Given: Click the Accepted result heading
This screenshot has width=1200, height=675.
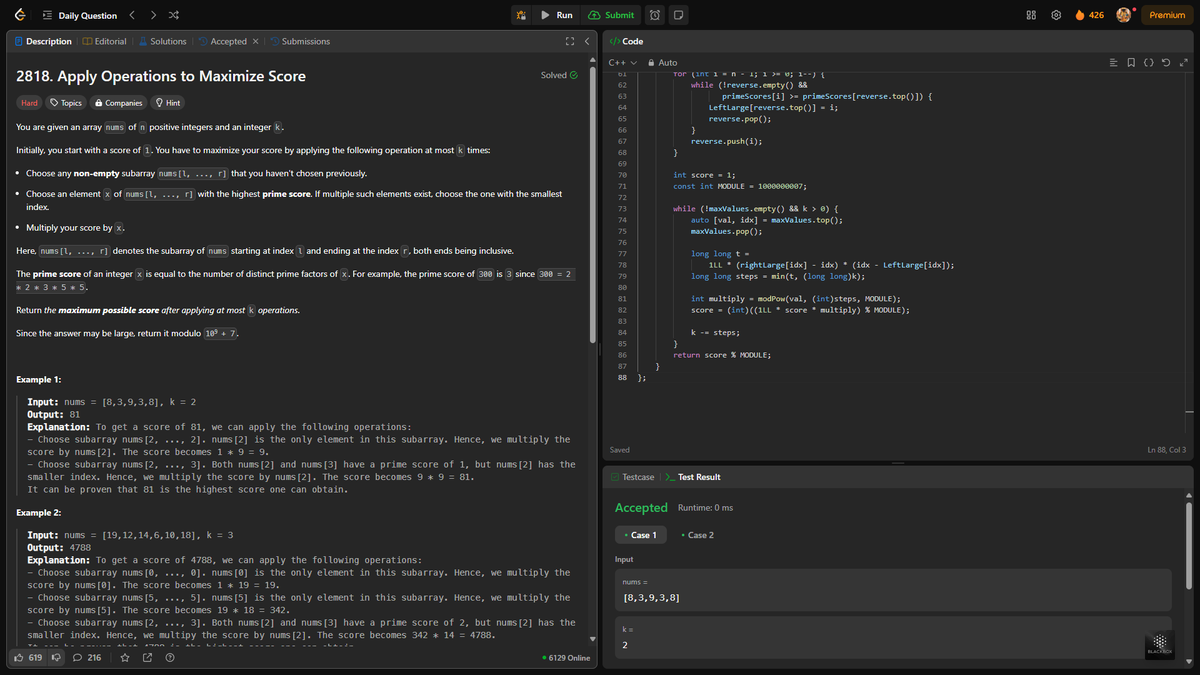Looking at the screenshot, I should [x=641, y=507].
